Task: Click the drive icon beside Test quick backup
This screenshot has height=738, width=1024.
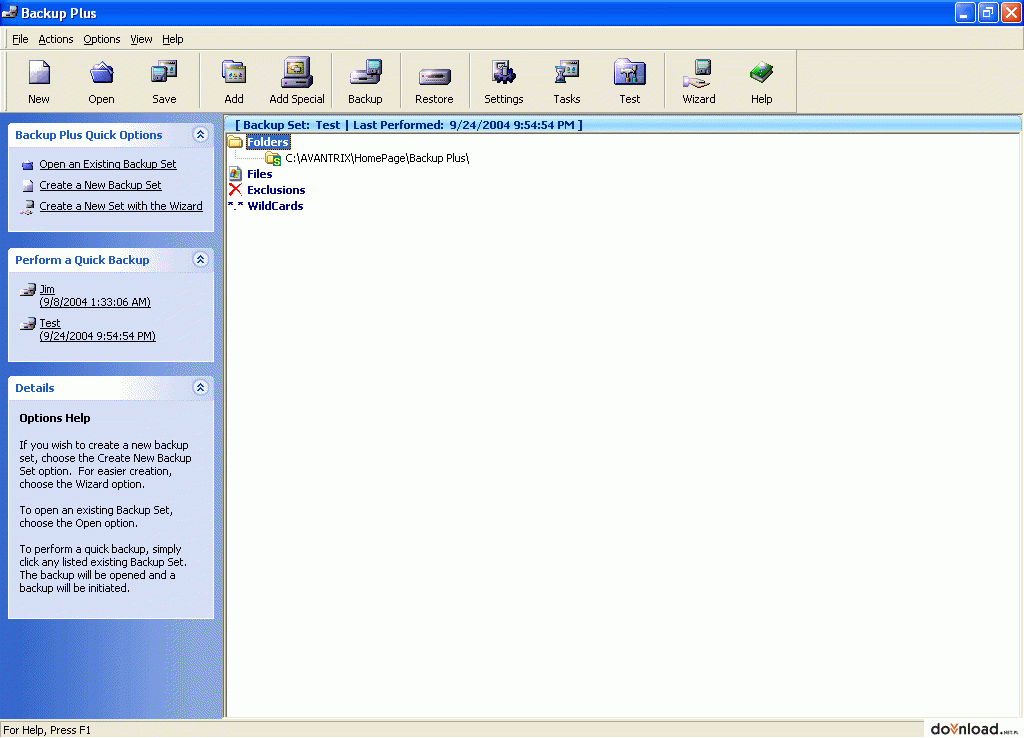Action: (x=27, y=324)
